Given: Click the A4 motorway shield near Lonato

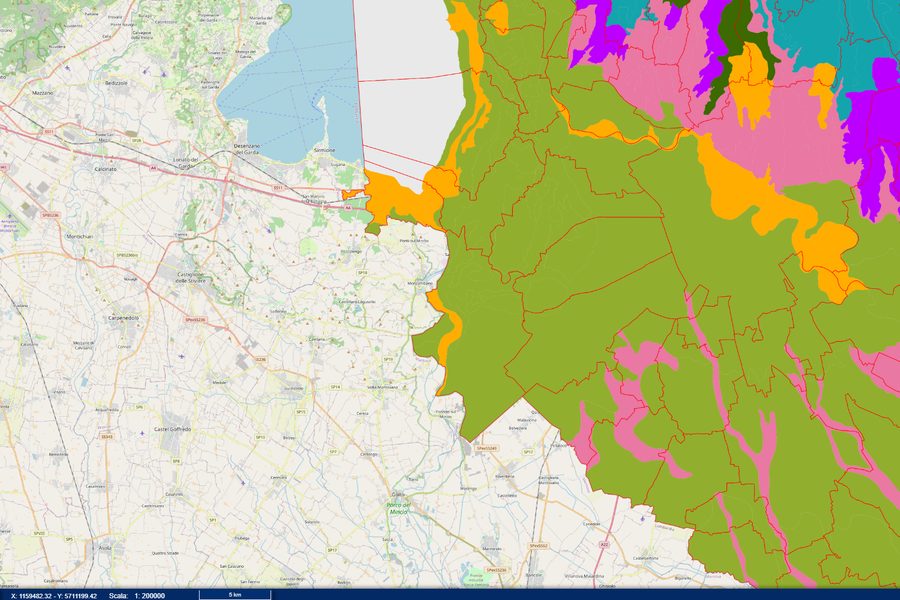Looking at the screenshot, I should [153, 168].
